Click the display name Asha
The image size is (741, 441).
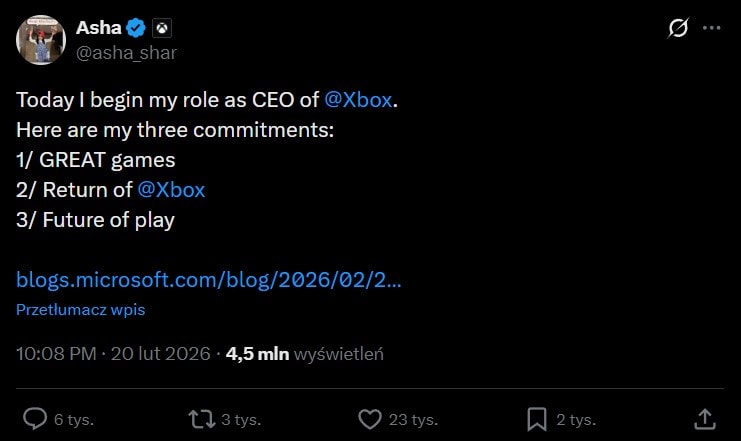[x=98, y=28]
